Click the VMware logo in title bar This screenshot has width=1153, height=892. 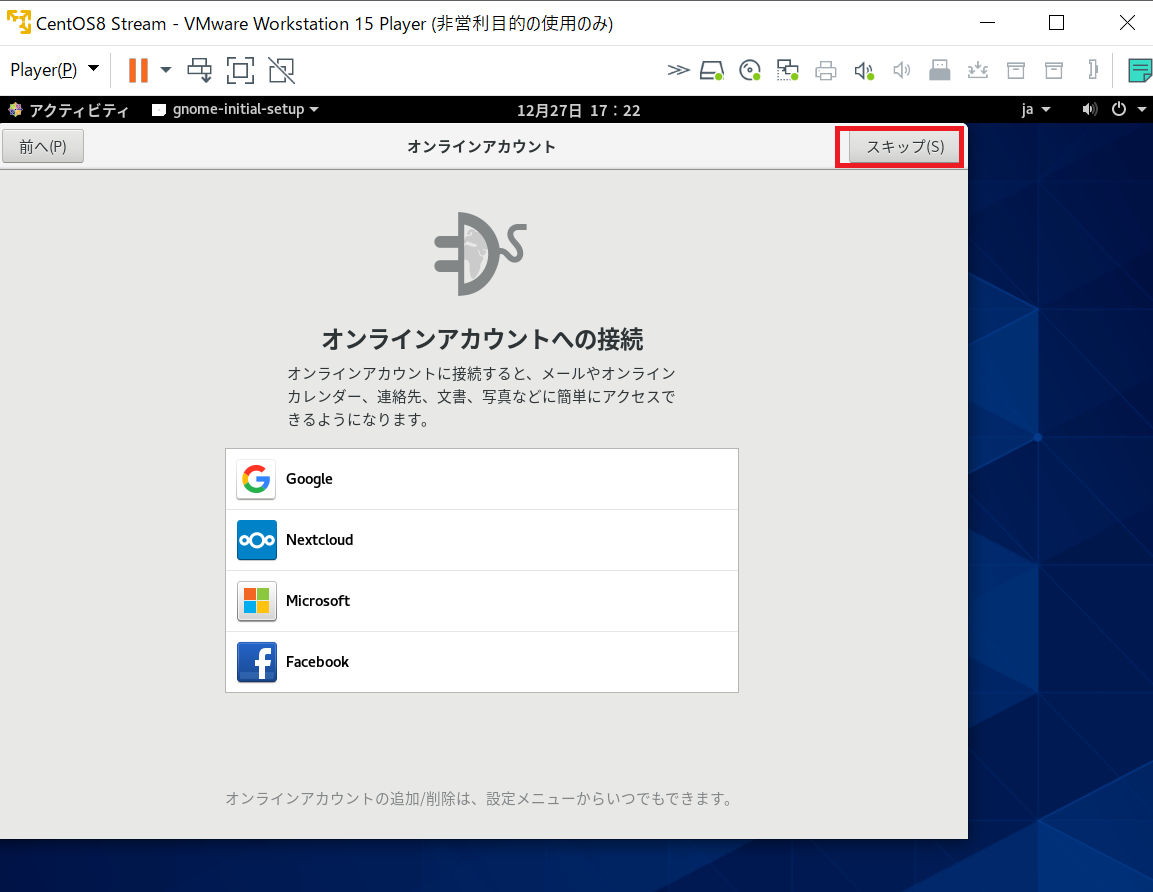tap(19, 23)
